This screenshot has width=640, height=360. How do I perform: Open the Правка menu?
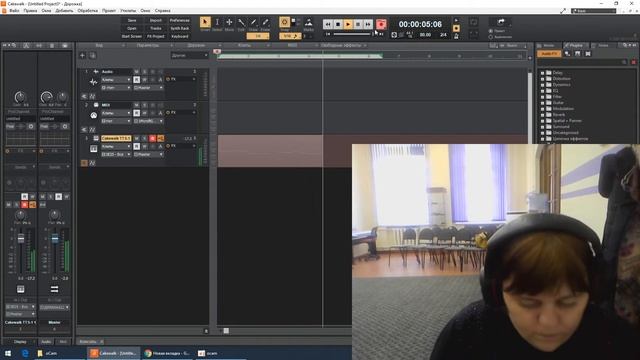click(30, 11)
